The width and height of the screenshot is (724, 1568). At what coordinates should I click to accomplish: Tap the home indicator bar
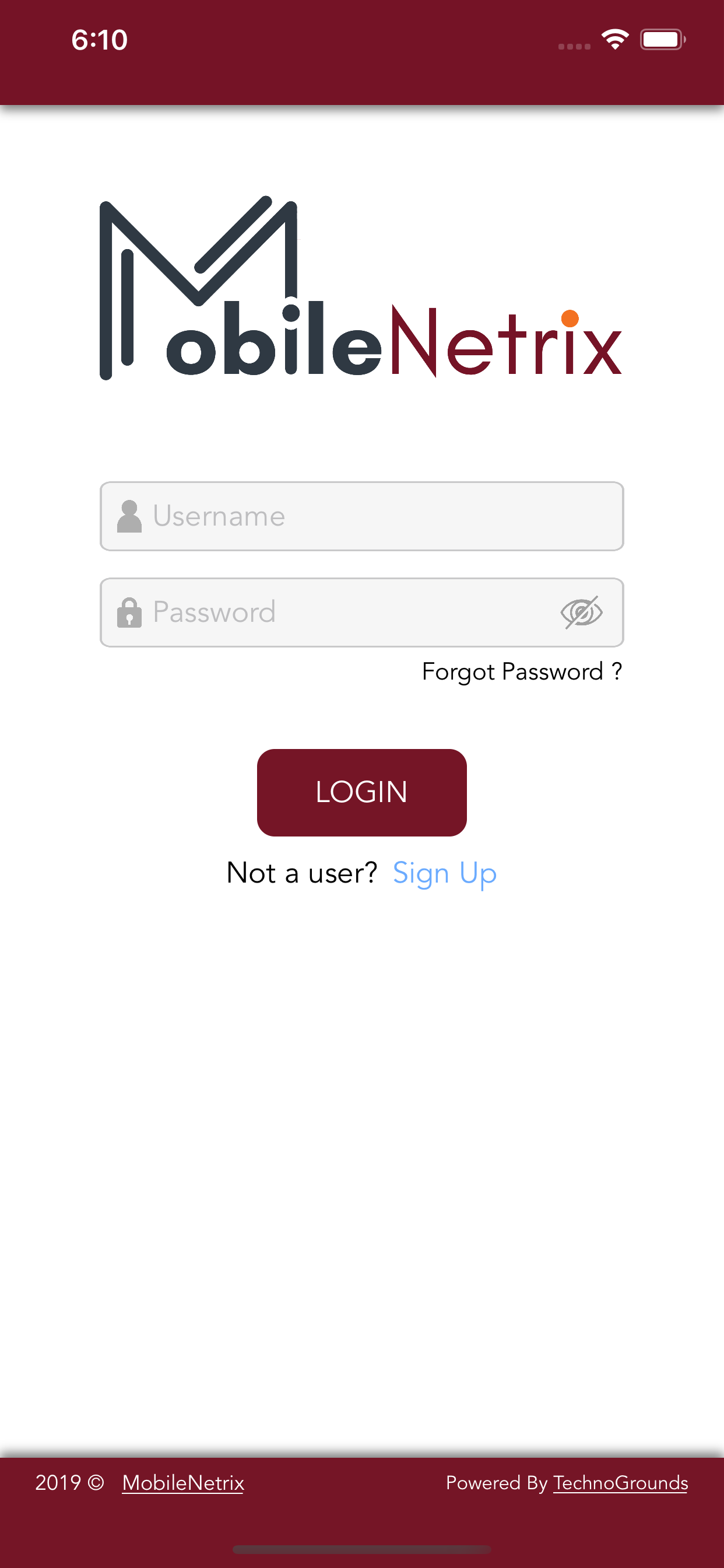coord(361,1549)
